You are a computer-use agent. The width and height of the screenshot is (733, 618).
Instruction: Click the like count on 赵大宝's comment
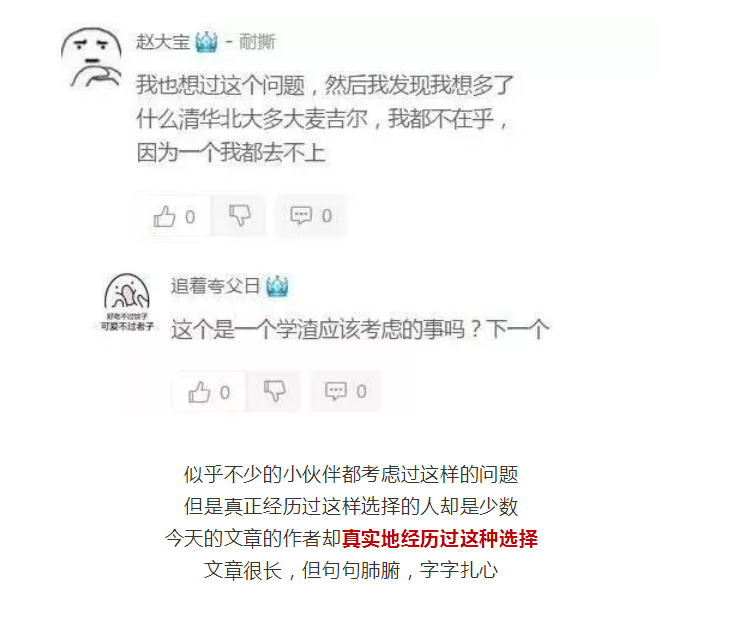click(x=190, y=217)
